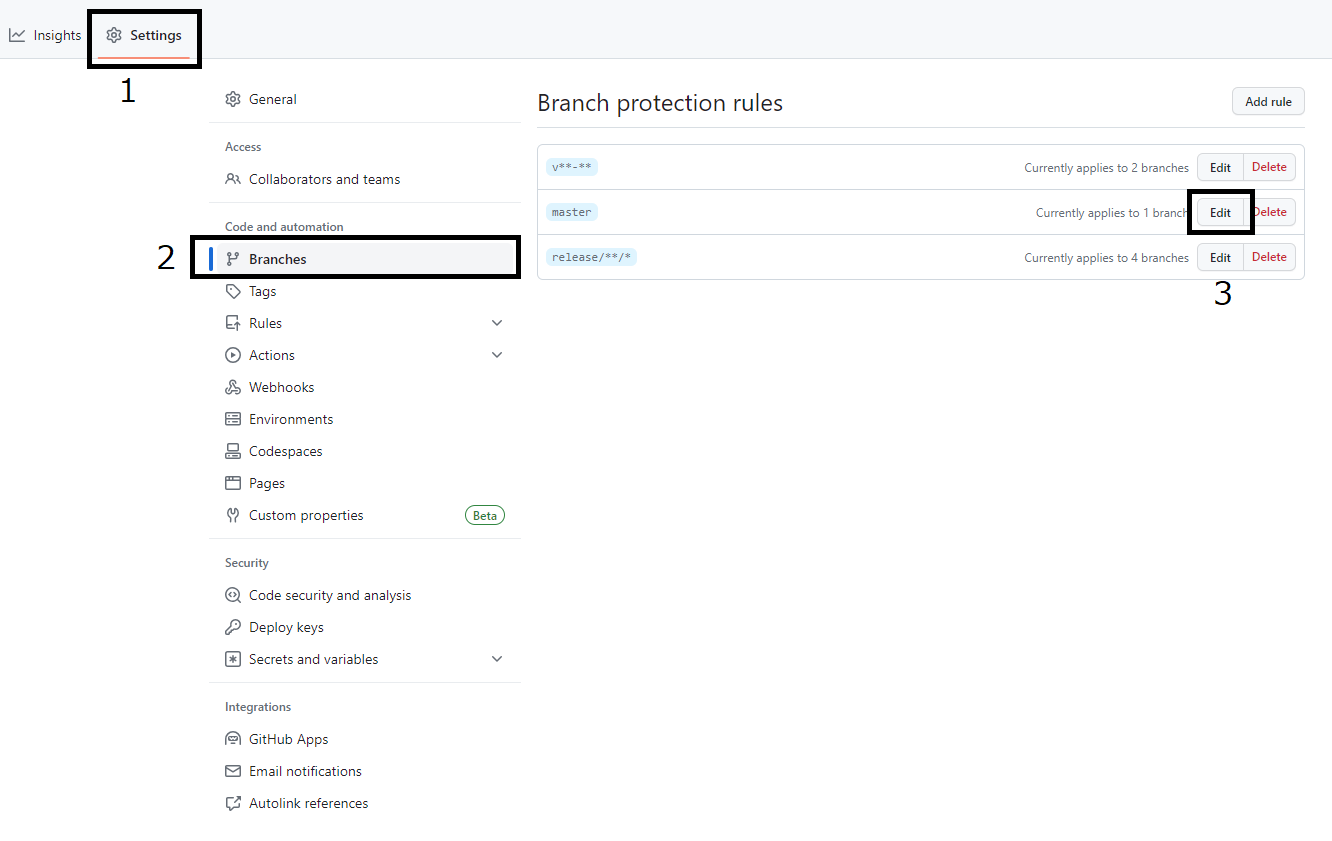Click the branch icon beside Branches
Image resolution: width=1332 pixels, height=841 pixels.
232,258
